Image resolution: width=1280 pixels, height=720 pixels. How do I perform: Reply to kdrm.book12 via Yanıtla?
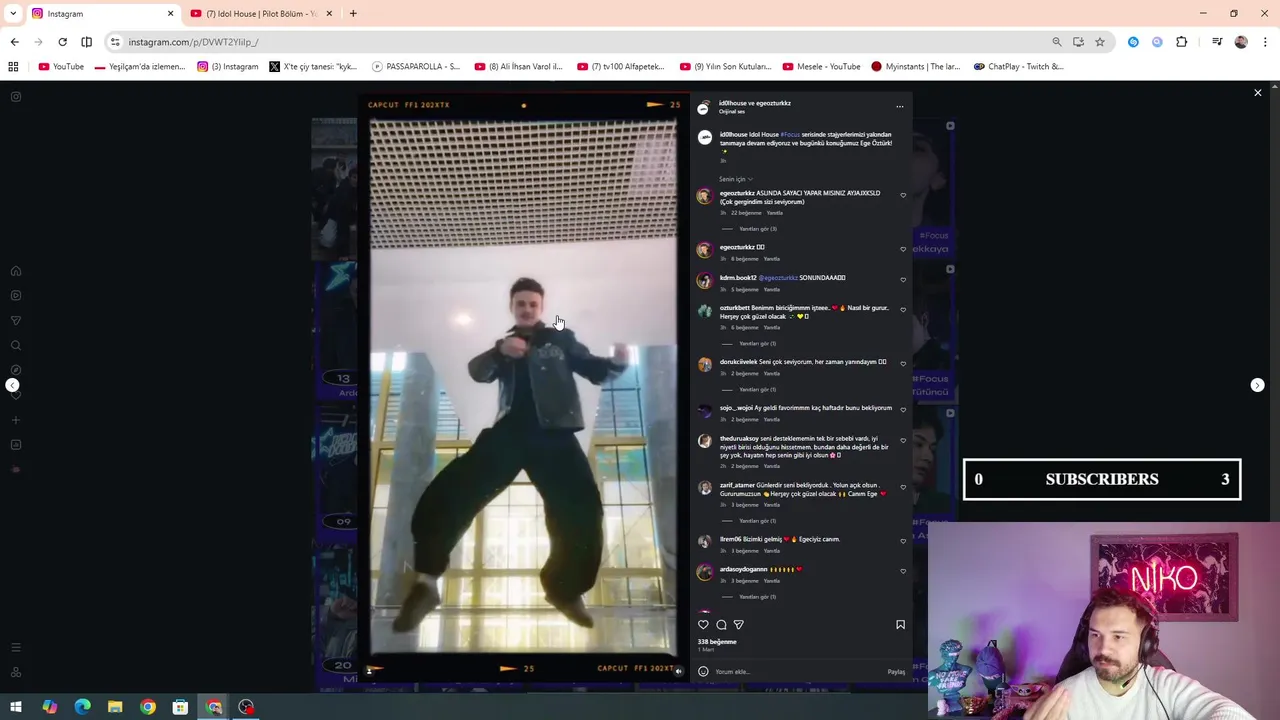click(x=772, y=289)
